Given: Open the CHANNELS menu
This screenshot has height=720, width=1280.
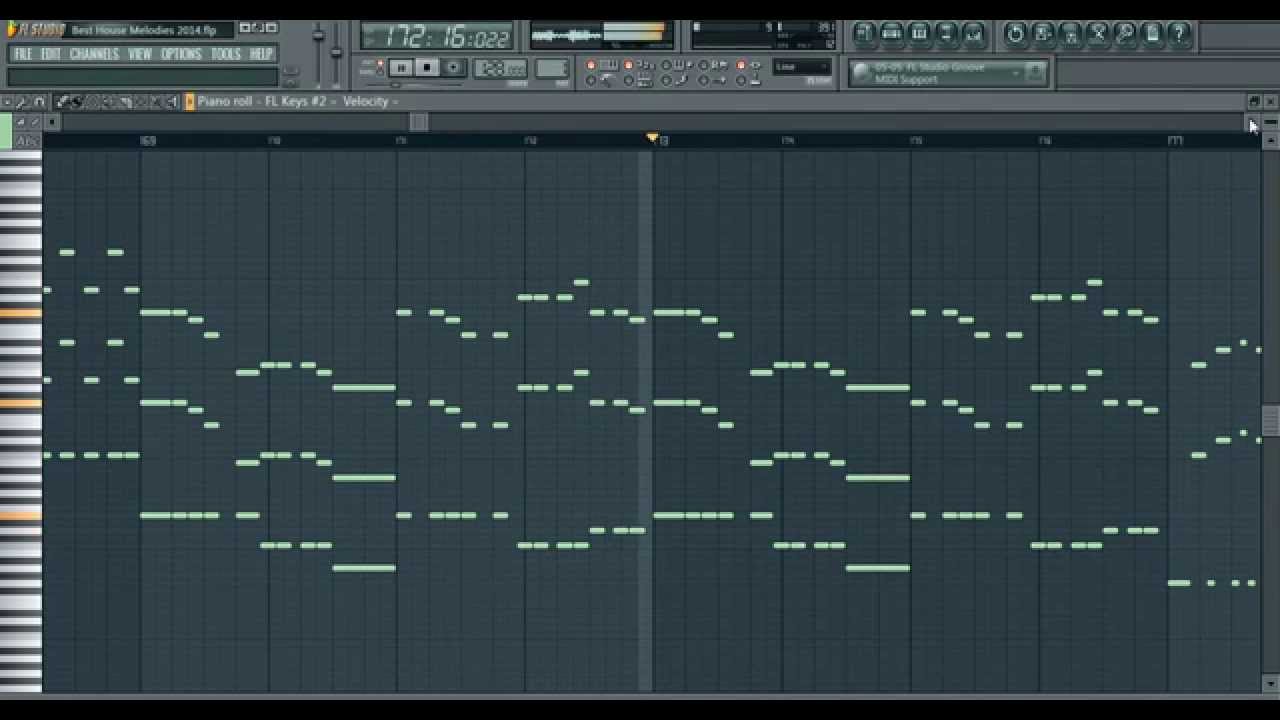Looking at the screenshot, I should click(94, 54).
